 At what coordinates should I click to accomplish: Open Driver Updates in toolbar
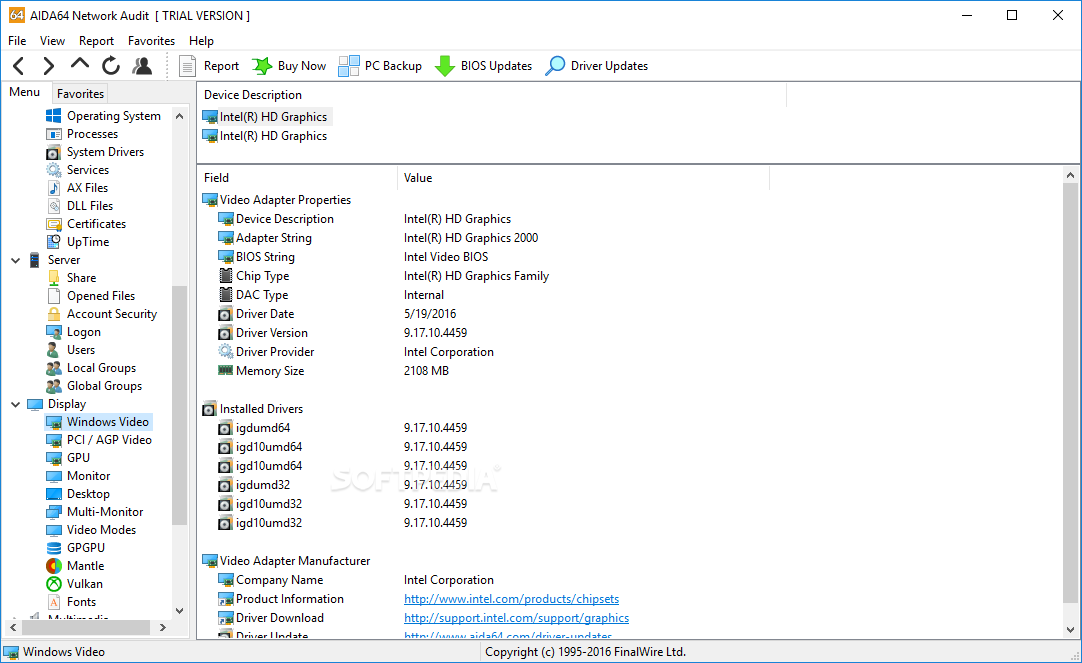coord(597,66)
